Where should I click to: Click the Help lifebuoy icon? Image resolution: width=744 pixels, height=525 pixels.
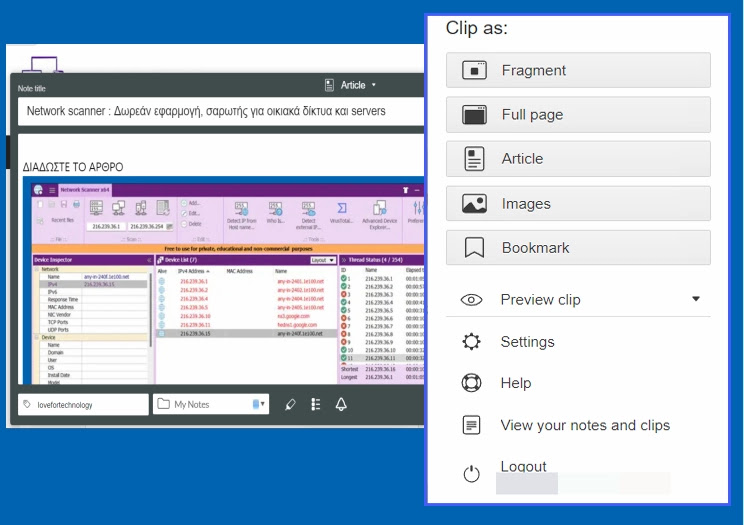(471, 383)
